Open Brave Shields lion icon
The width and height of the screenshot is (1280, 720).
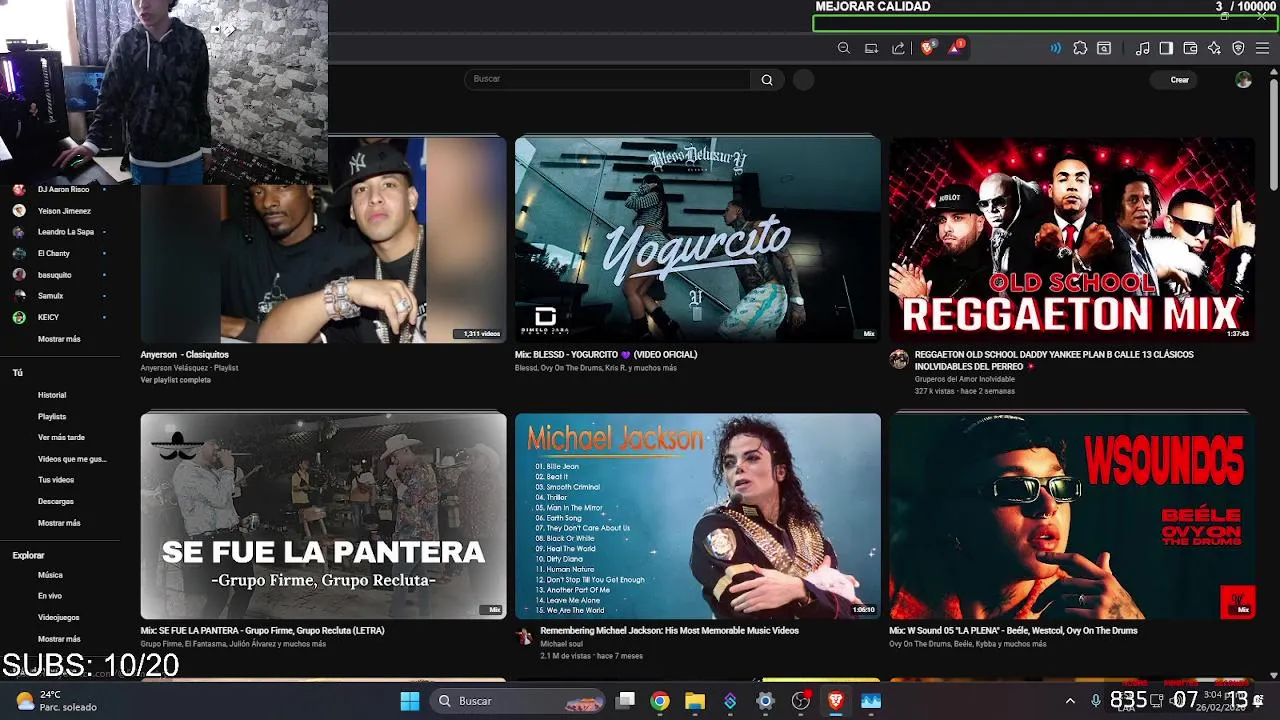927,48
